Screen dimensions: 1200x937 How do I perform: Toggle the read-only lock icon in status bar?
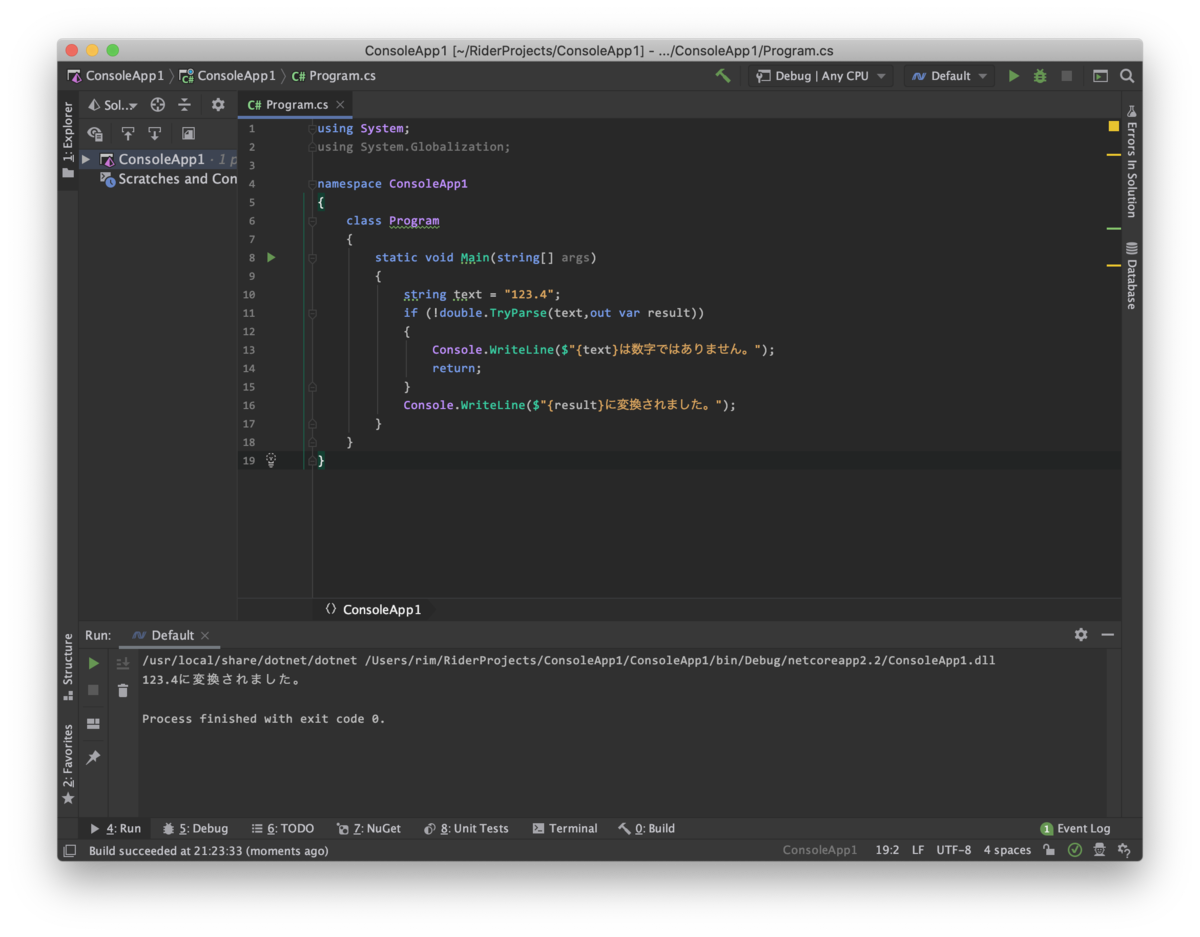(1048, 850)
